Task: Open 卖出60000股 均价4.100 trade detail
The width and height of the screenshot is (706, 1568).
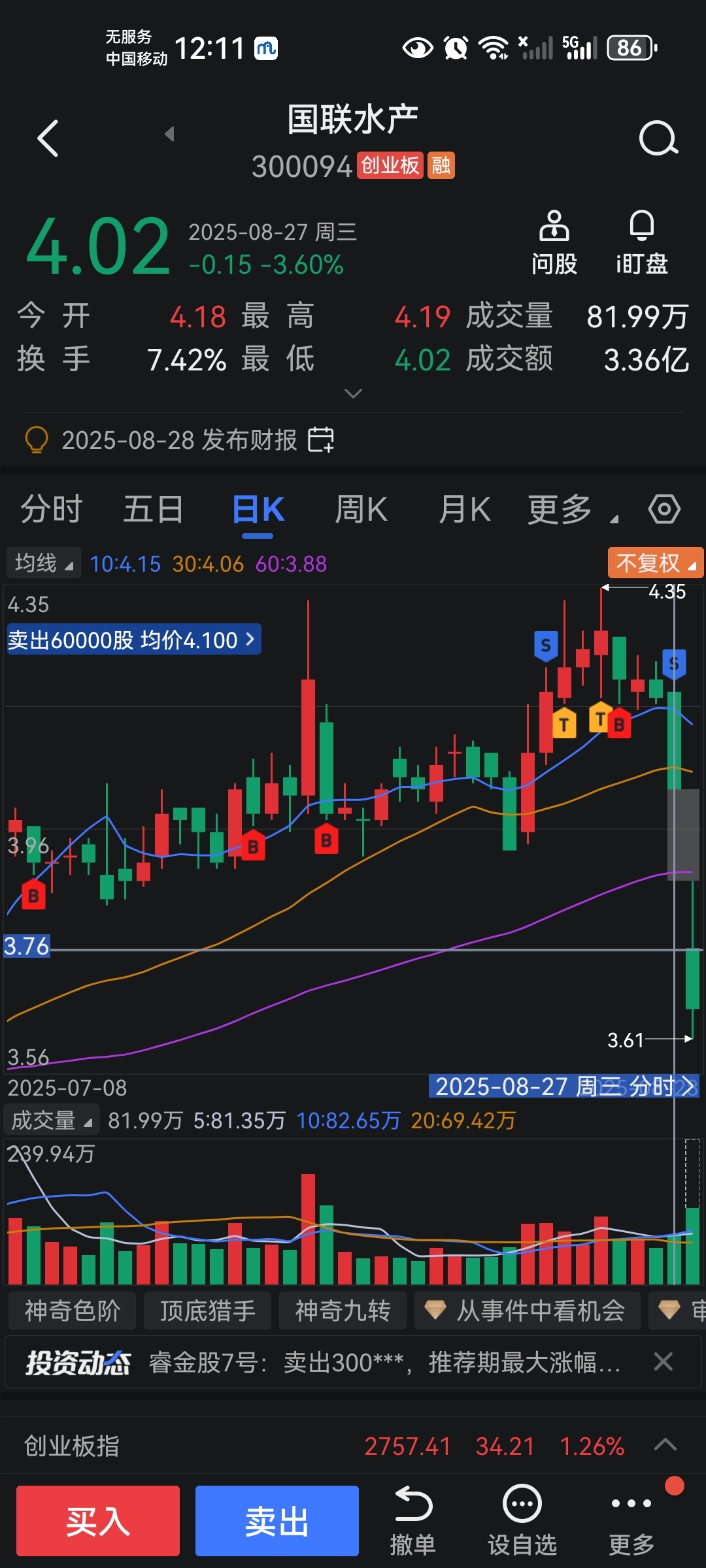Action: [133, 640]
